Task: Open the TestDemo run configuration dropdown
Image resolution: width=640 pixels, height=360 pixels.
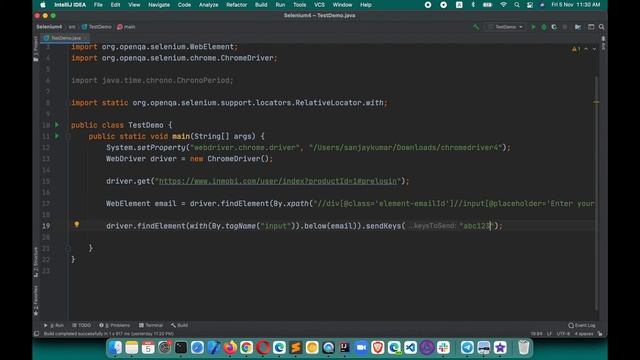Action: point(506,27)
